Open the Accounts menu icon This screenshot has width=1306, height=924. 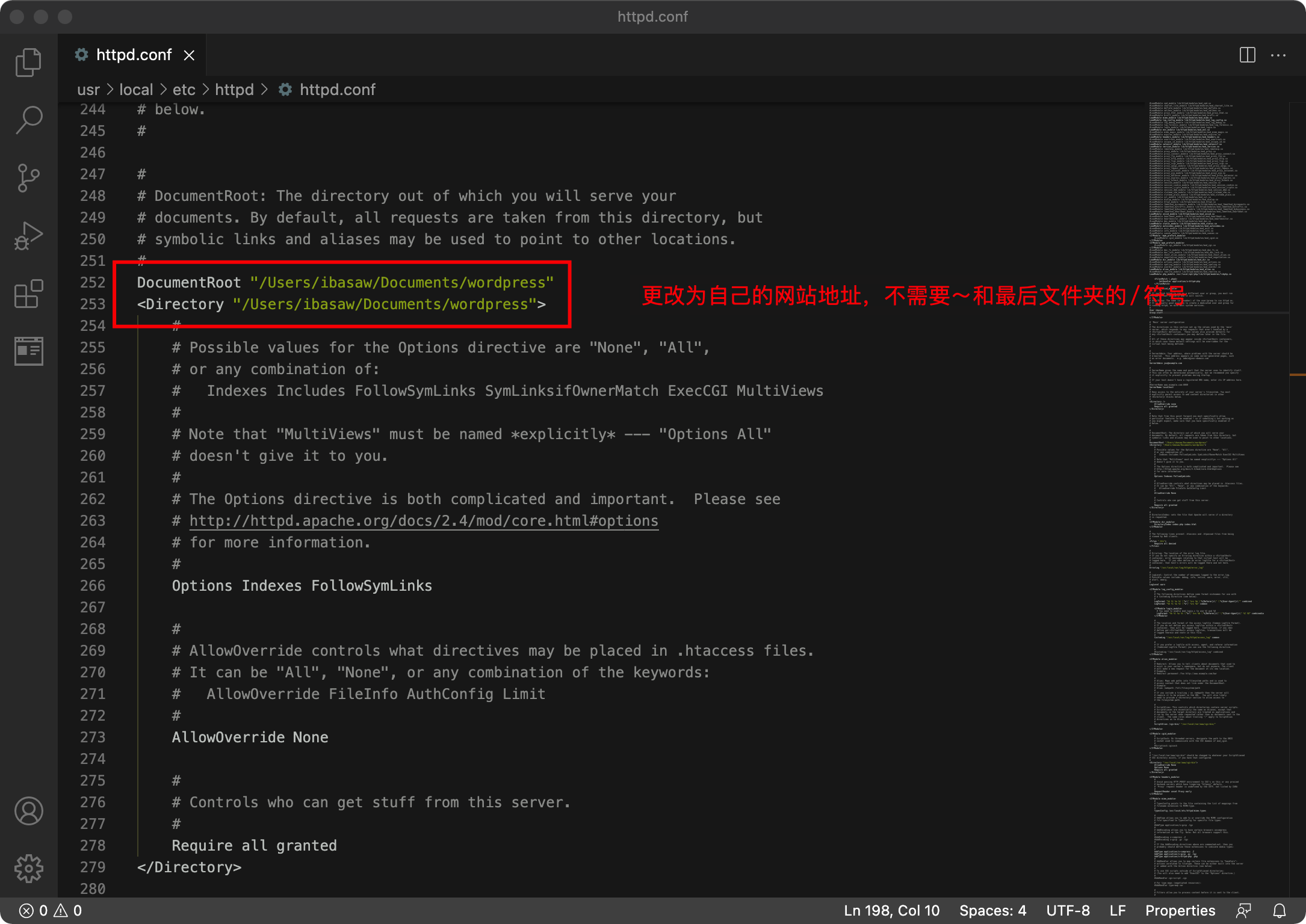[x=28, y=811]
